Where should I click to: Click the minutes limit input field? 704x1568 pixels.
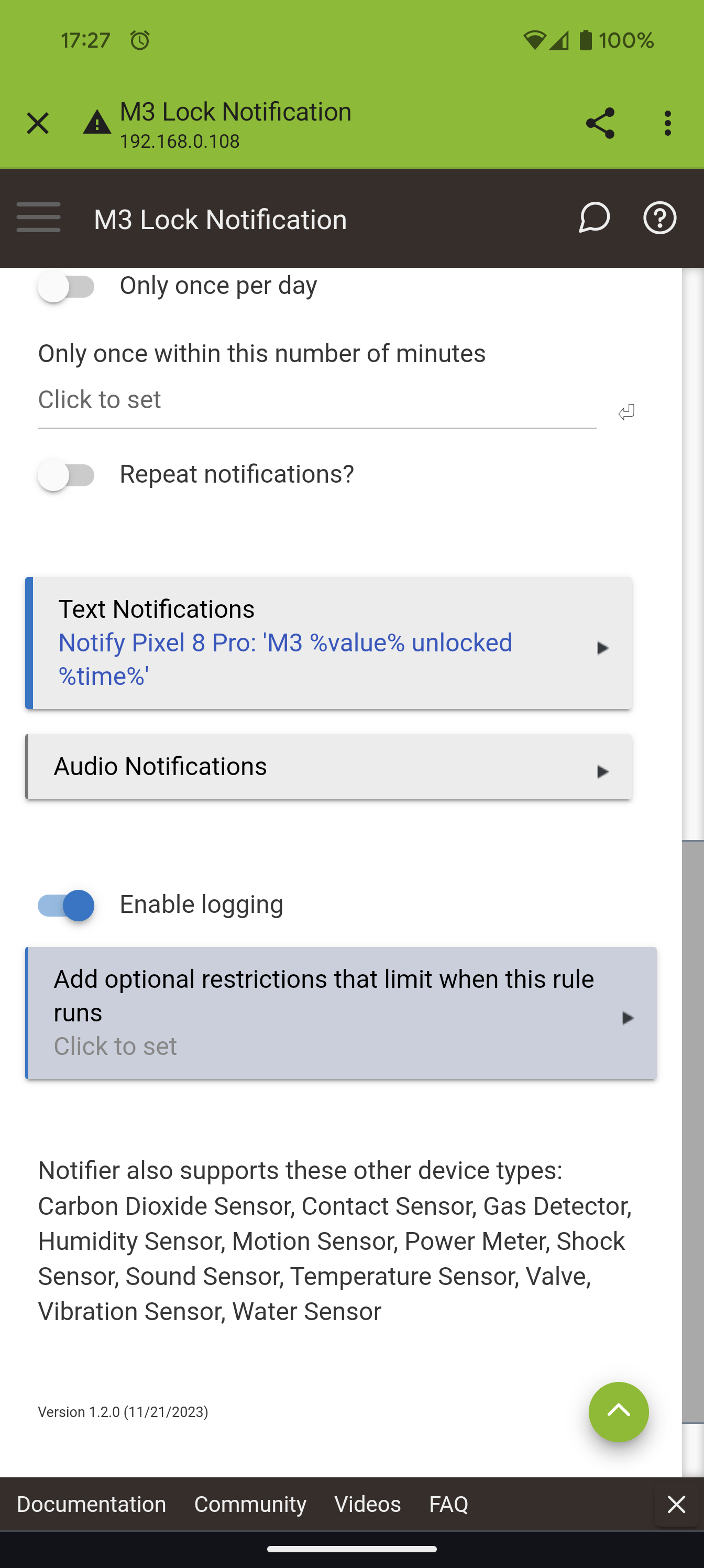click(316, 400)
